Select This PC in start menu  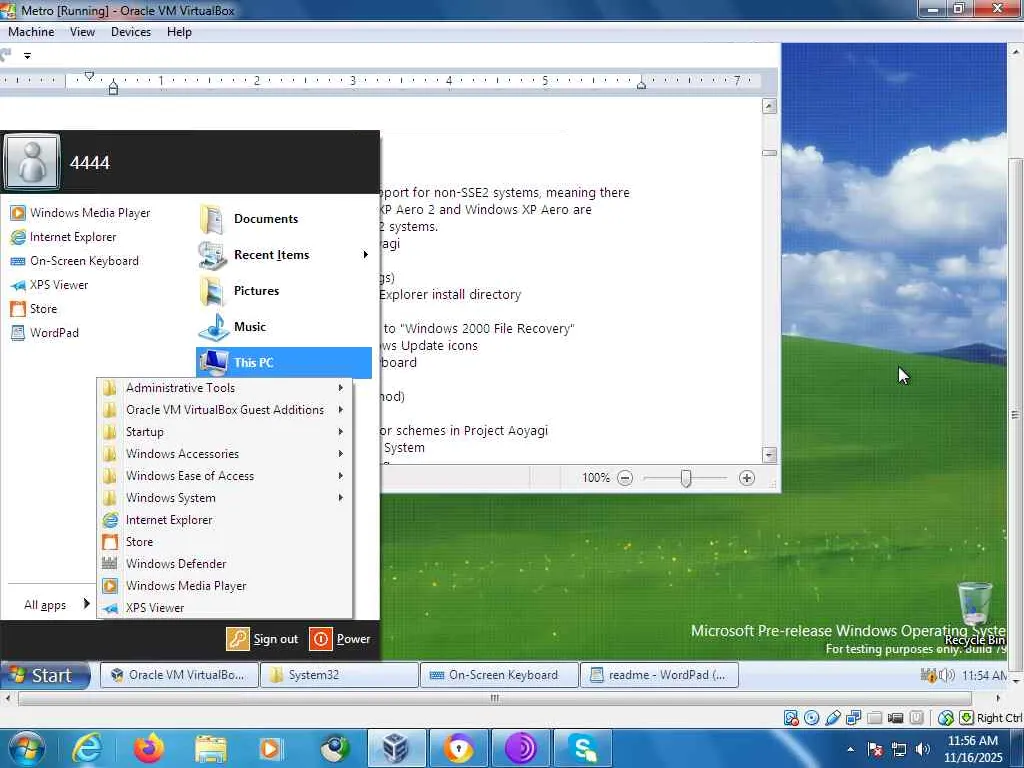pyautogui.click(x=283, y=362)
